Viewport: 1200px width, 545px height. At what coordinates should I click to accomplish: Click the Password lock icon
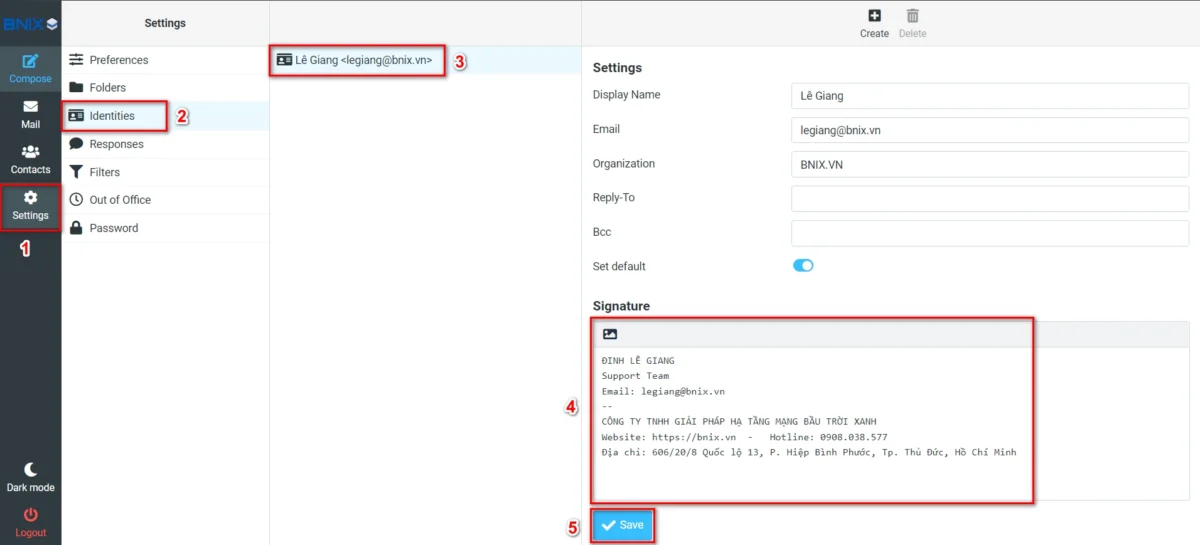click(76, 228)
